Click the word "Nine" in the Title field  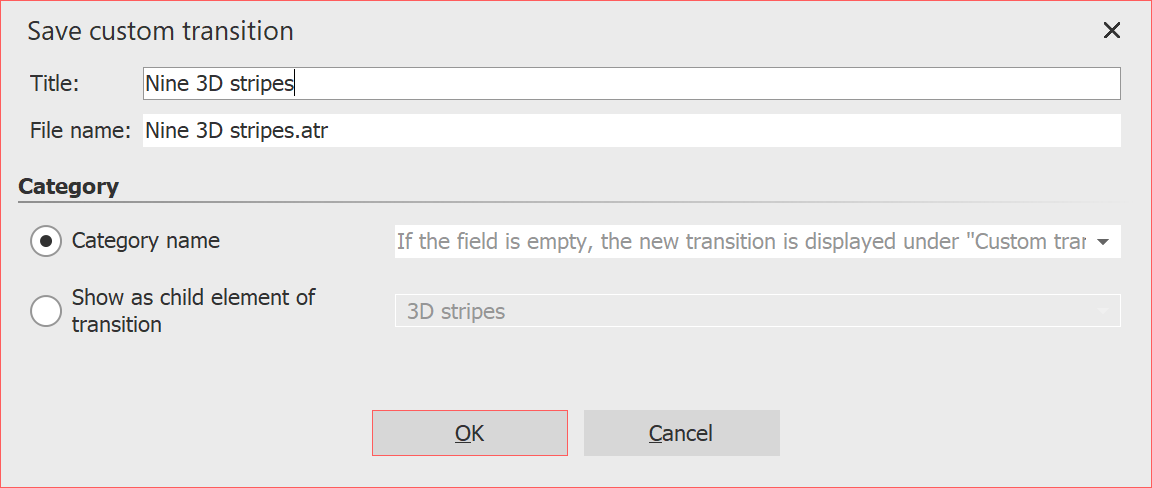coord(167,84)
